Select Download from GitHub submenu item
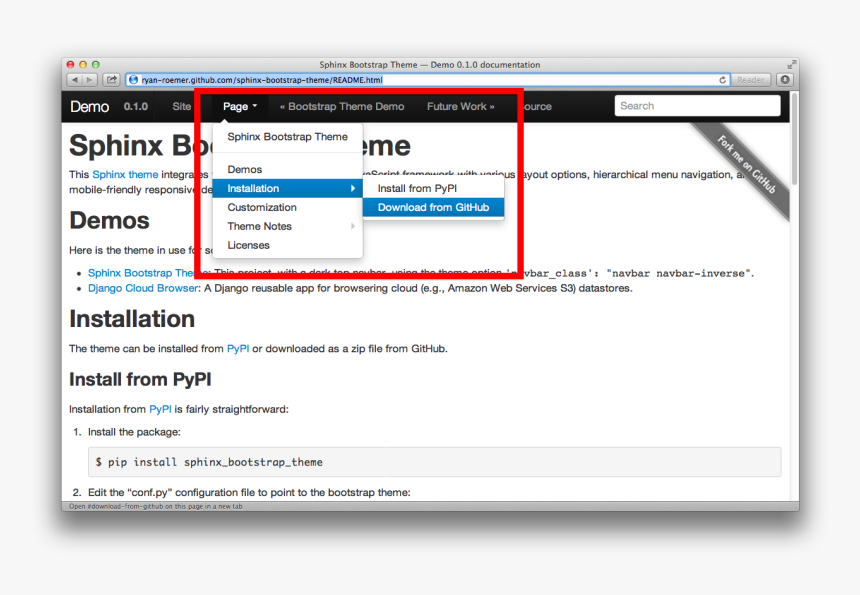 click(433, 208)
